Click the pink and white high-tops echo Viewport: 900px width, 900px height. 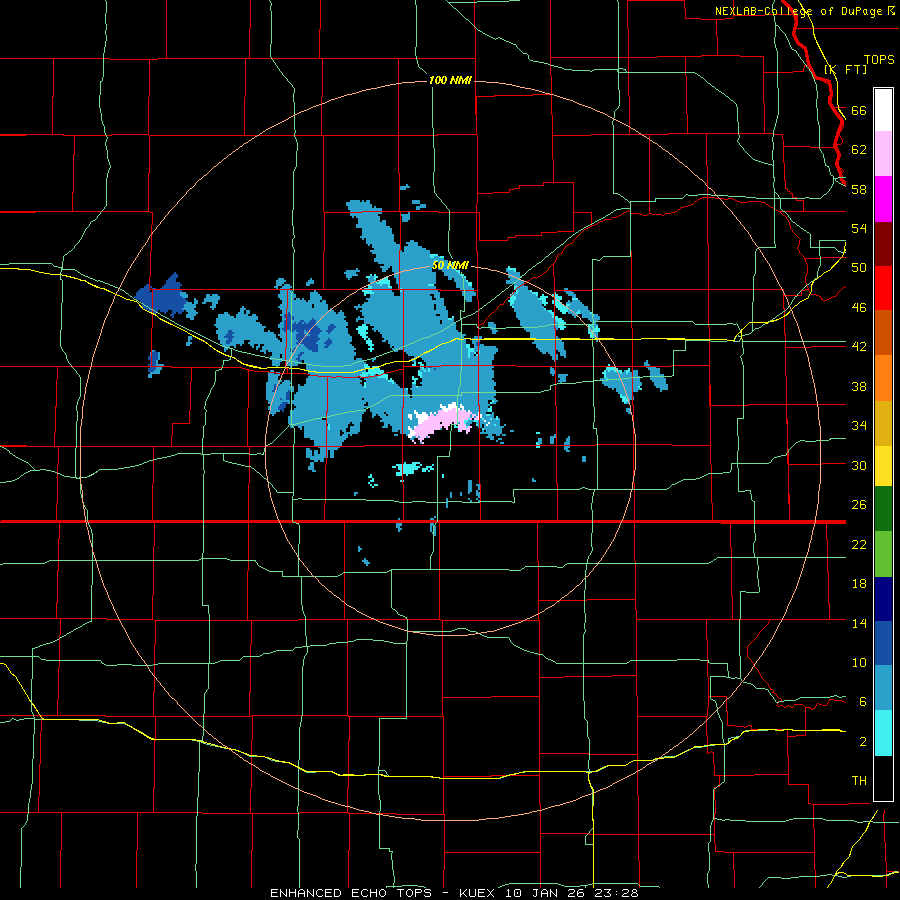click(x=443, y=422)
